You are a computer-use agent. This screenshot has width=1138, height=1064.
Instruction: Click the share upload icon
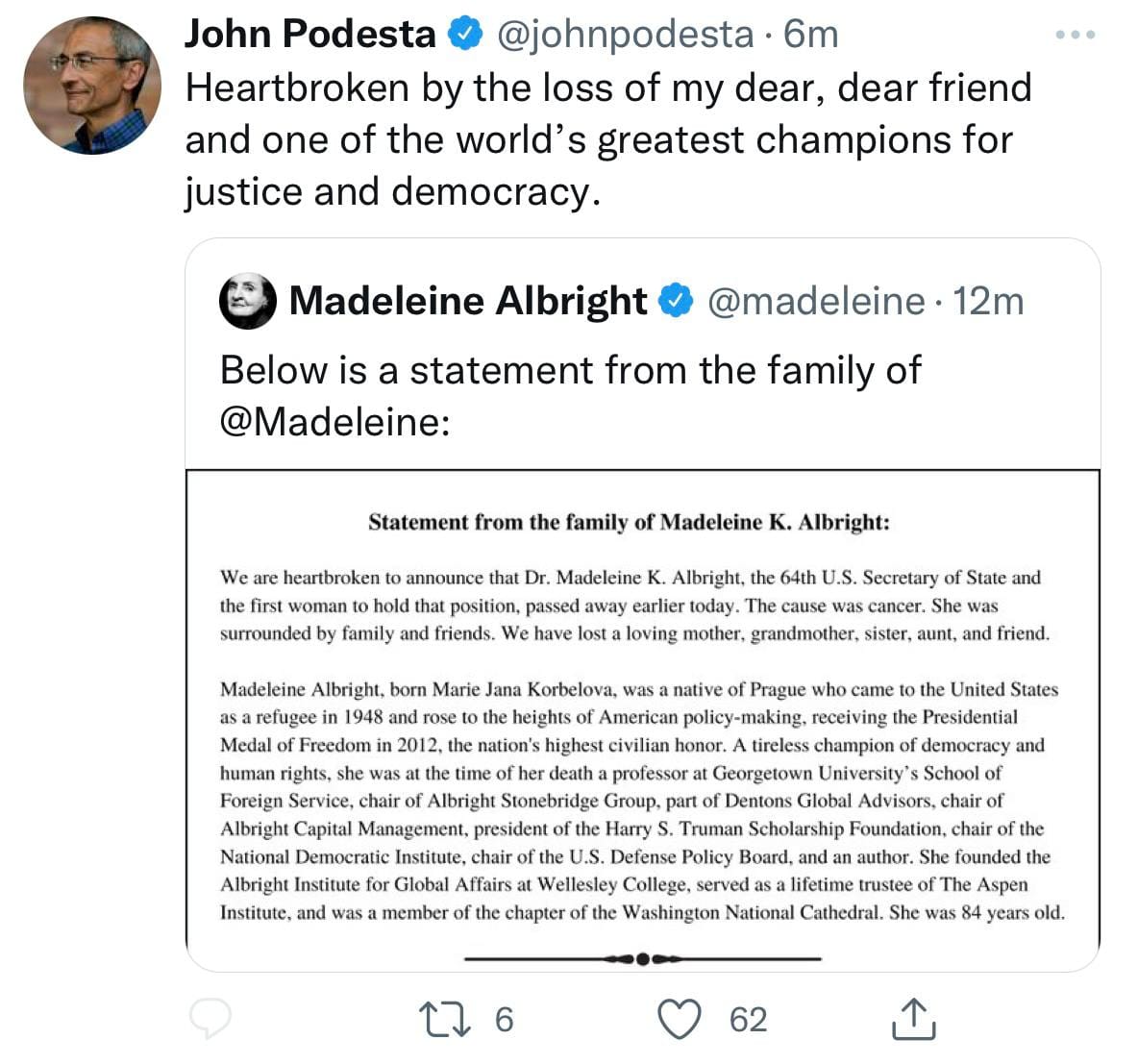coord(912,1019)
